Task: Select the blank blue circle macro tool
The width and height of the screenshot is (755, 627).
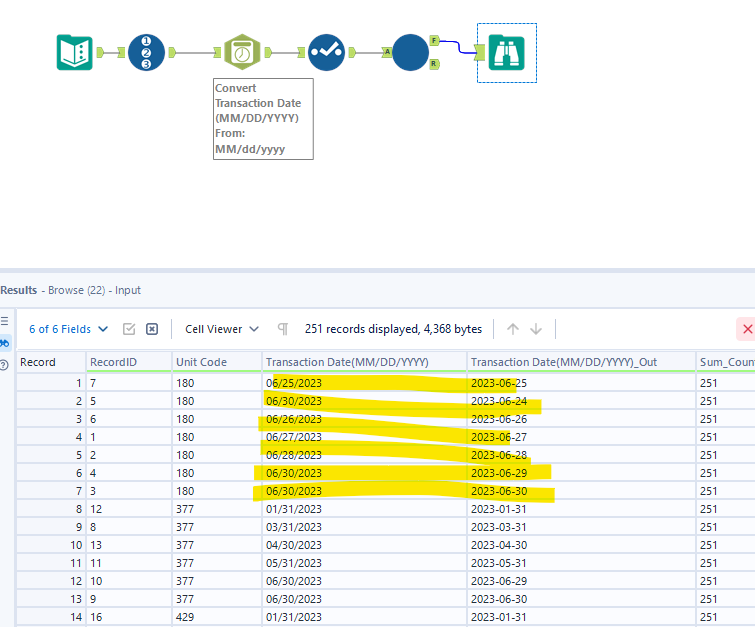Action: pos(410,52)
